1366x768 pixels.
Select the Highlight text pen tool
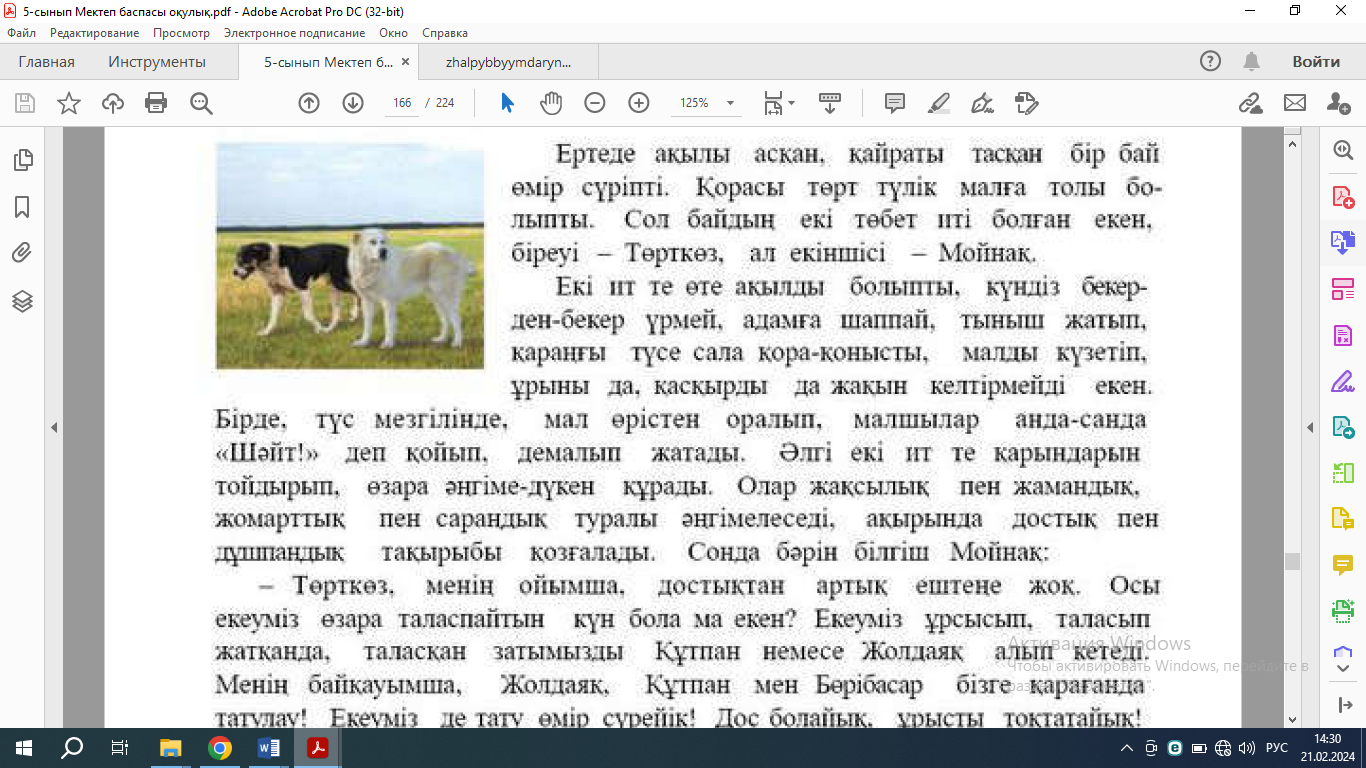(x=938, y=103)
